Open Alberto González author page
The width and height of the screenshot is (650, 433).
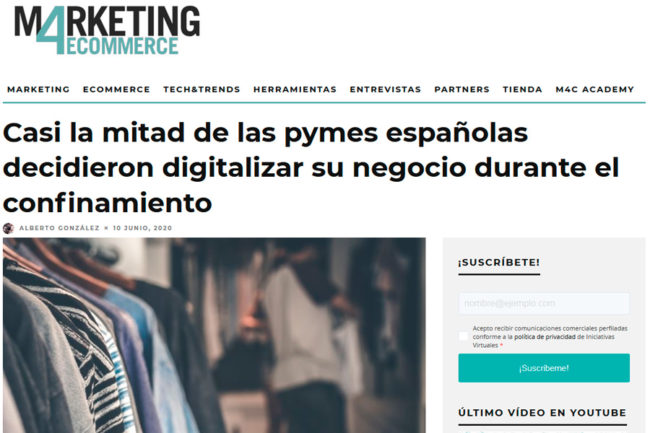59,228
